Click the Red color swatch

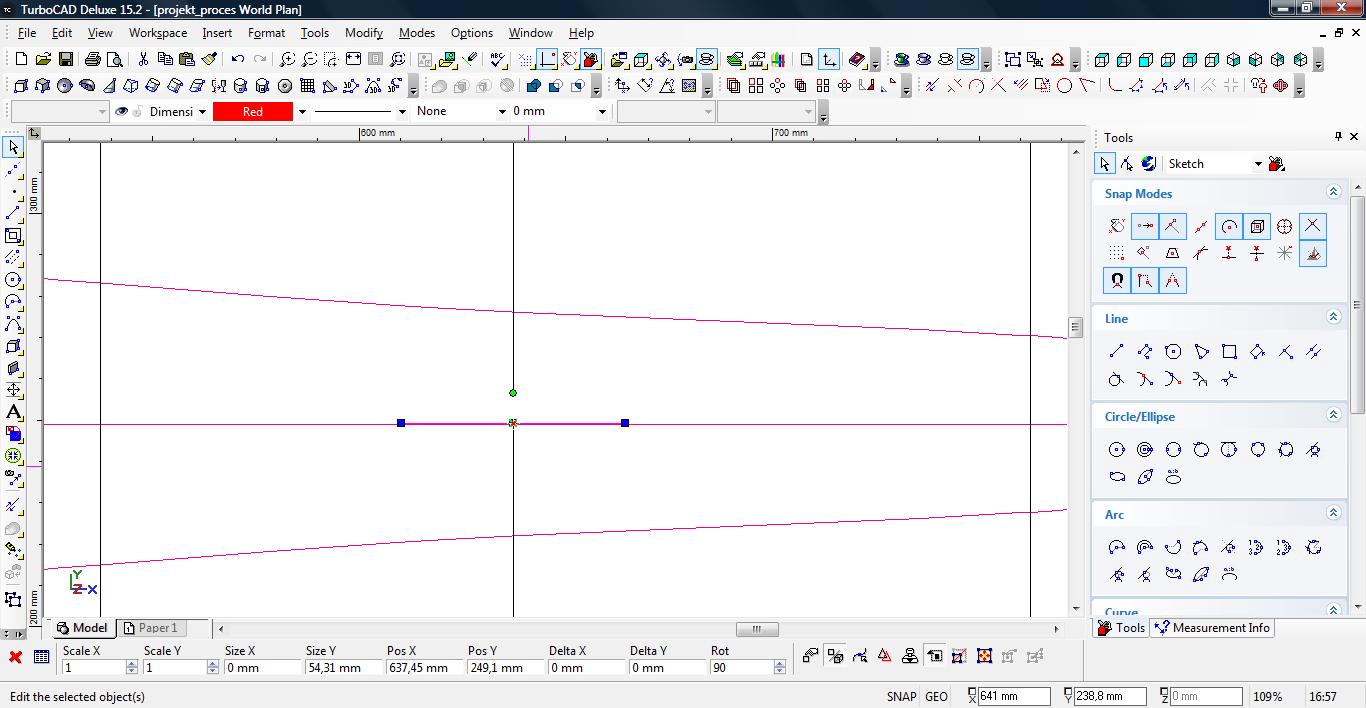click(253, 112)
